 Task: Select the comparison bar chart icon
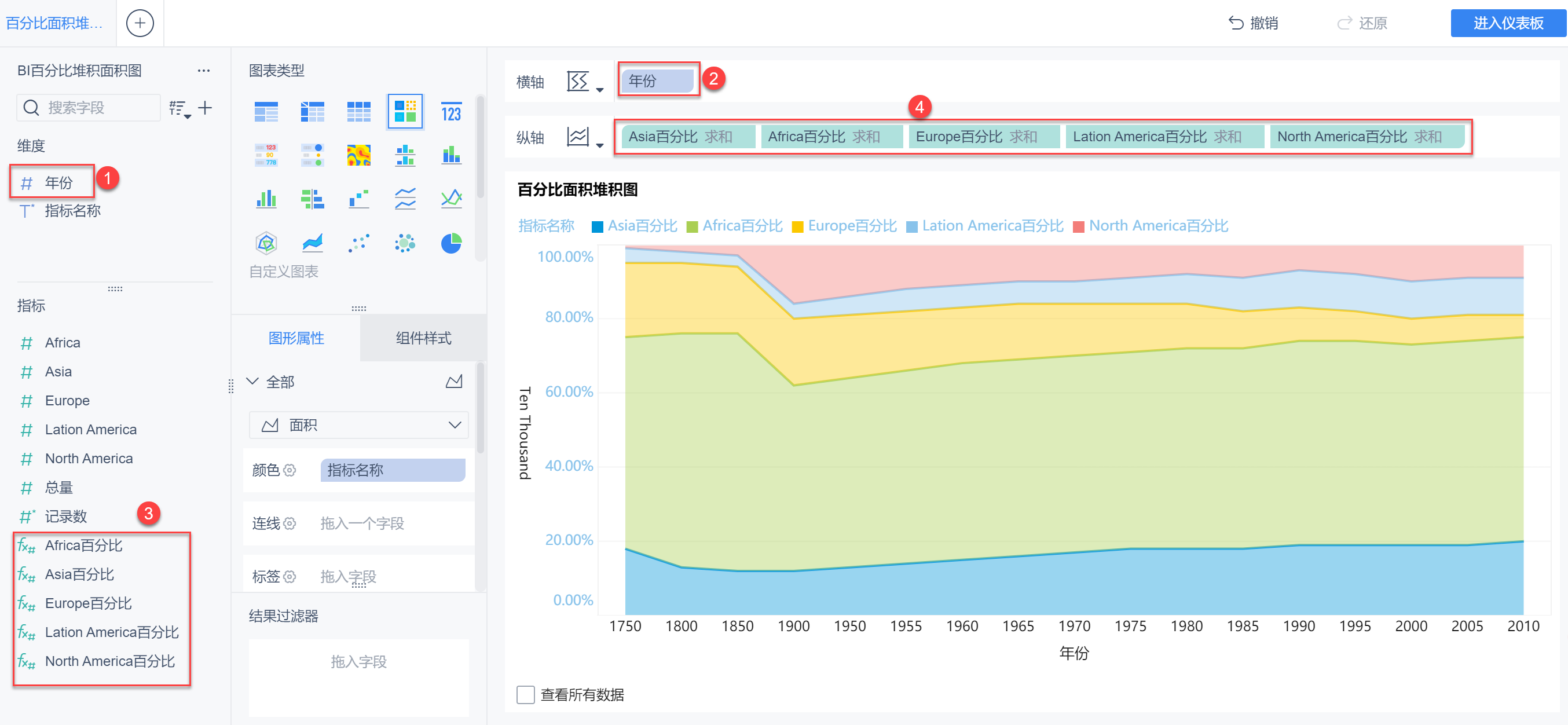pyautogui.click(x=312, y=199)
